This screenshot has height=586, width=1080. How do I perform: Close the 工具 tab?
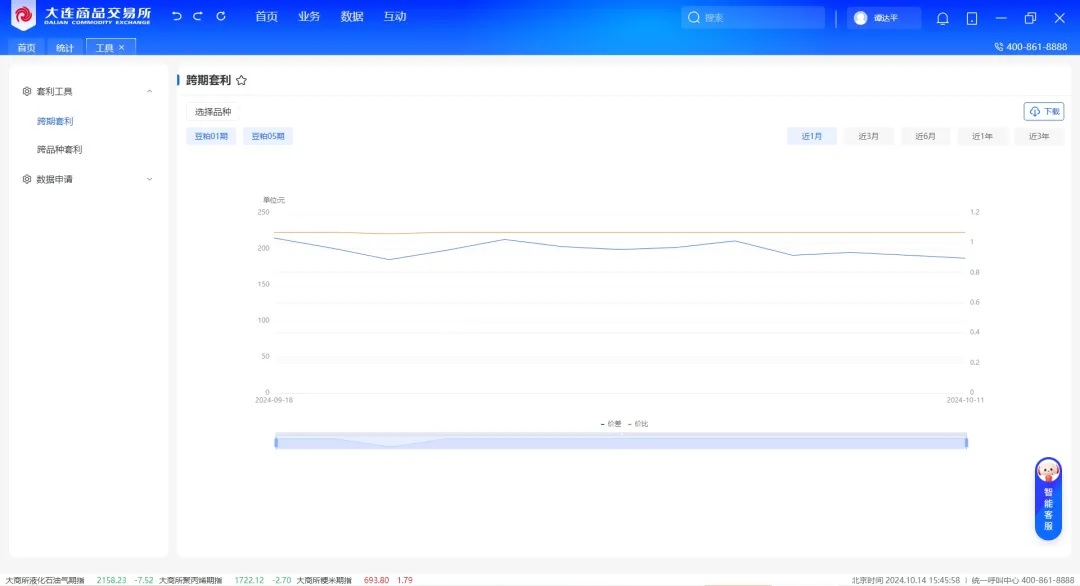tap(122, 47)
